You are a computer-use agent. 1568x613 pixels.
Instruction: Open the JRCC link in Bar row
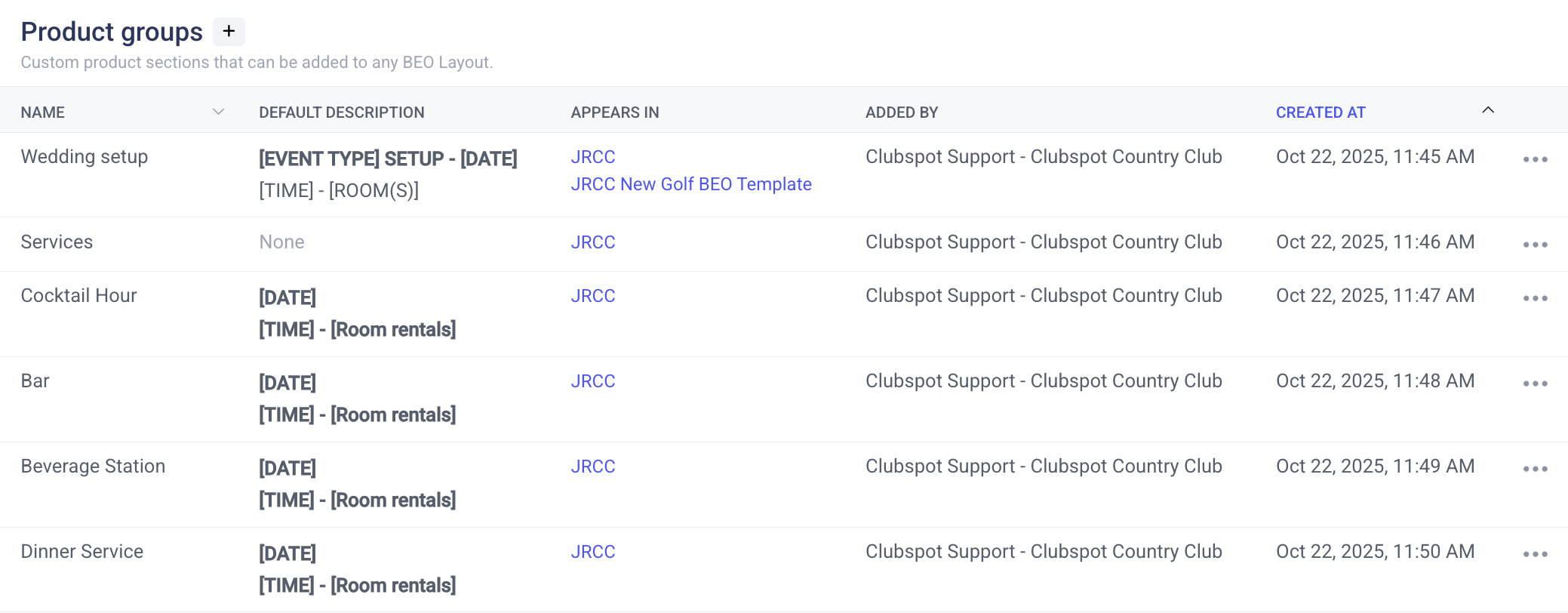point(593,381)
